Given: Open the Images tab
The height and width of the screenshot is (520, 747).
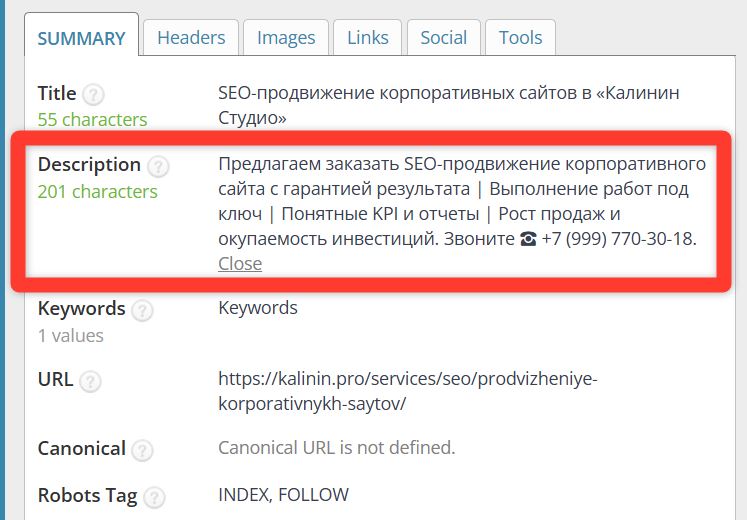Looking at the screenshot, I should (286, 38).
